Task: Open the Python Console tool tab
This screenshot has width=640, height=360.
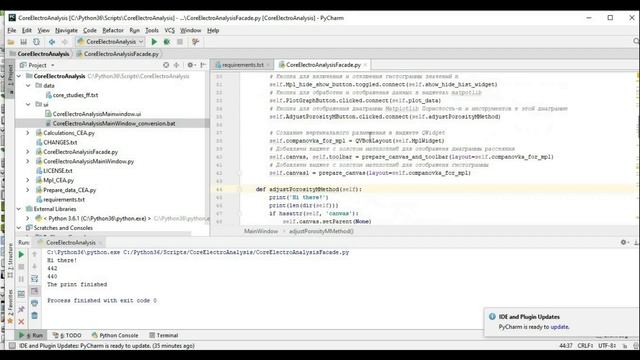Action: (115, 336)
